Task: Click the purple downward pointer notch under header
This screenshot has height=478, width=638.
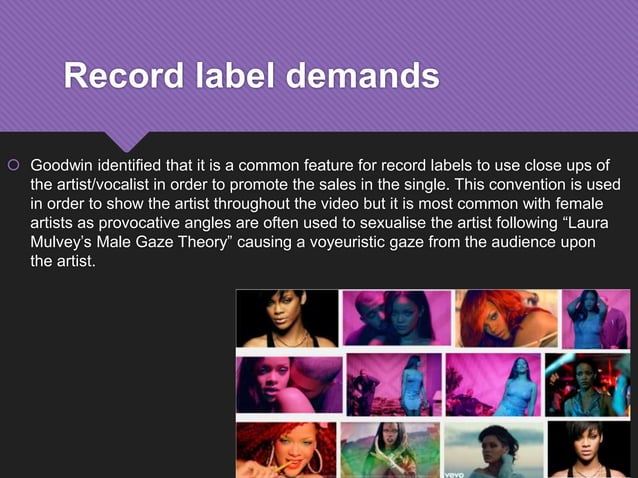Action: coord(127,141)
